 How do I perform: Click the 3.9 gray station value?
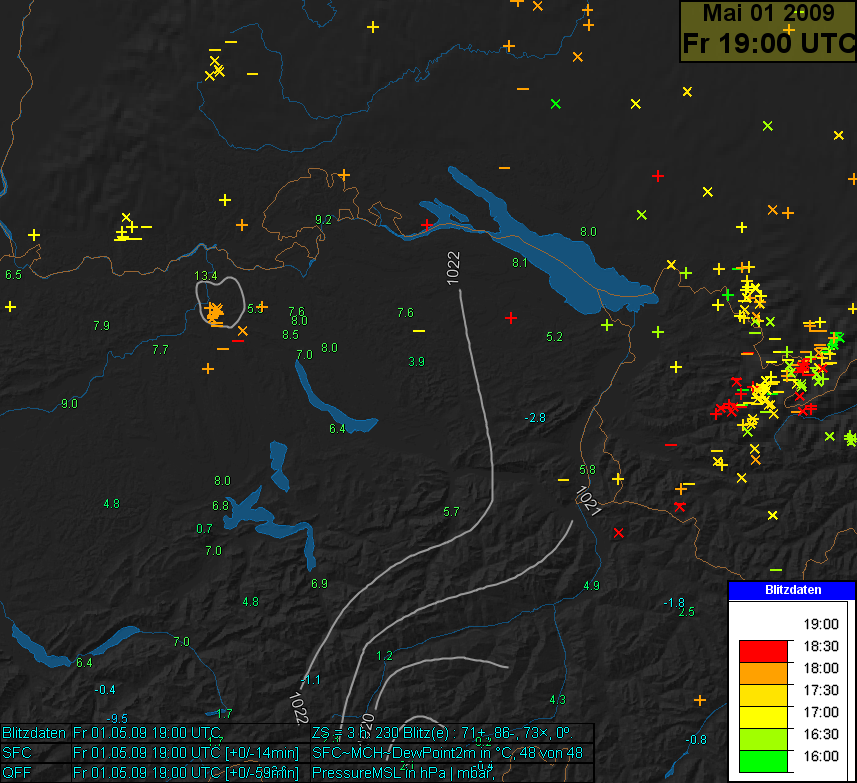(417, 361)
